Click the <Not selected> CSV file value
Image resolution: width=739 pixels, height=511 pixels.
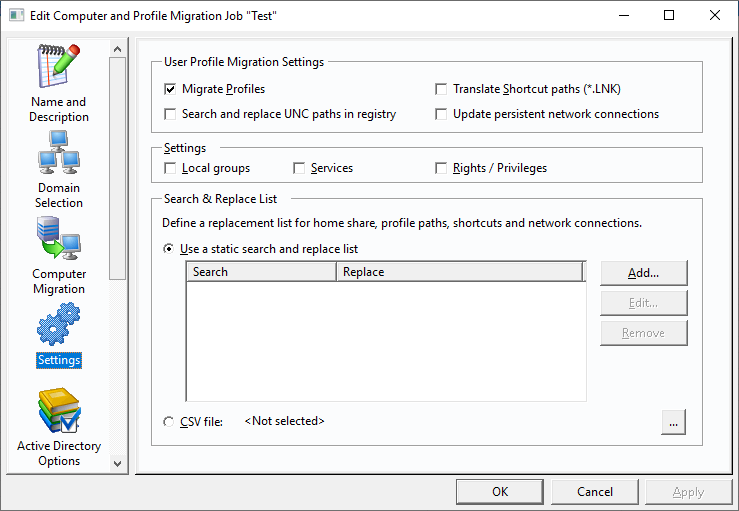(285, 421)
